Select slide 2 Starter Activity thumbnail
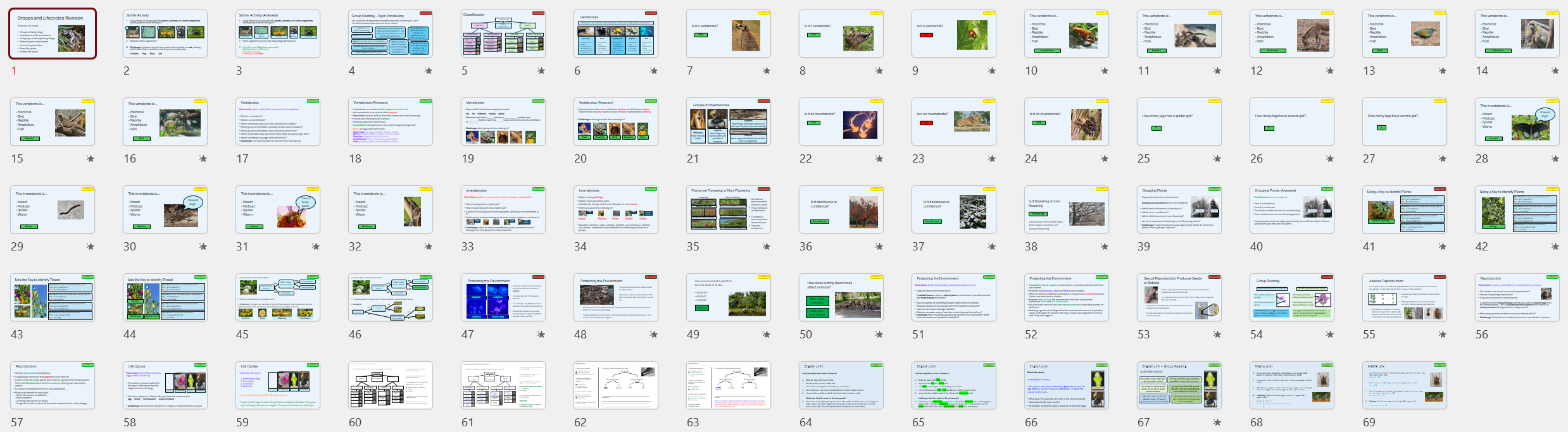Viewport: 1568px width, 432px height. (x=165, y=34)
